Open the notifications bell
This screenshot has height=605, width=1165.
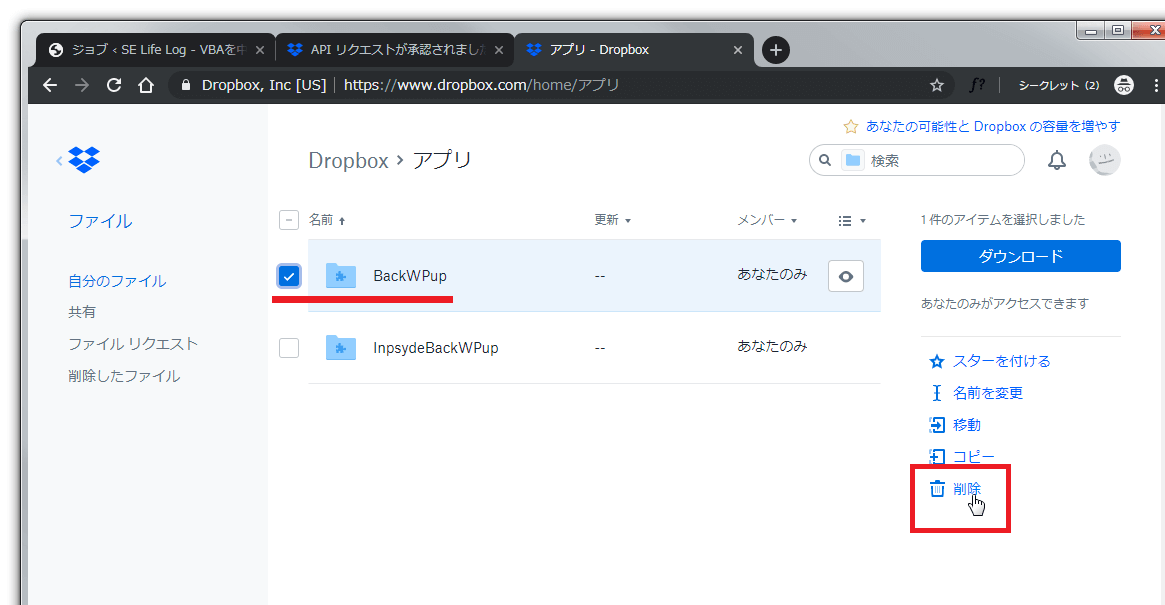click(x=1057, y=160)
